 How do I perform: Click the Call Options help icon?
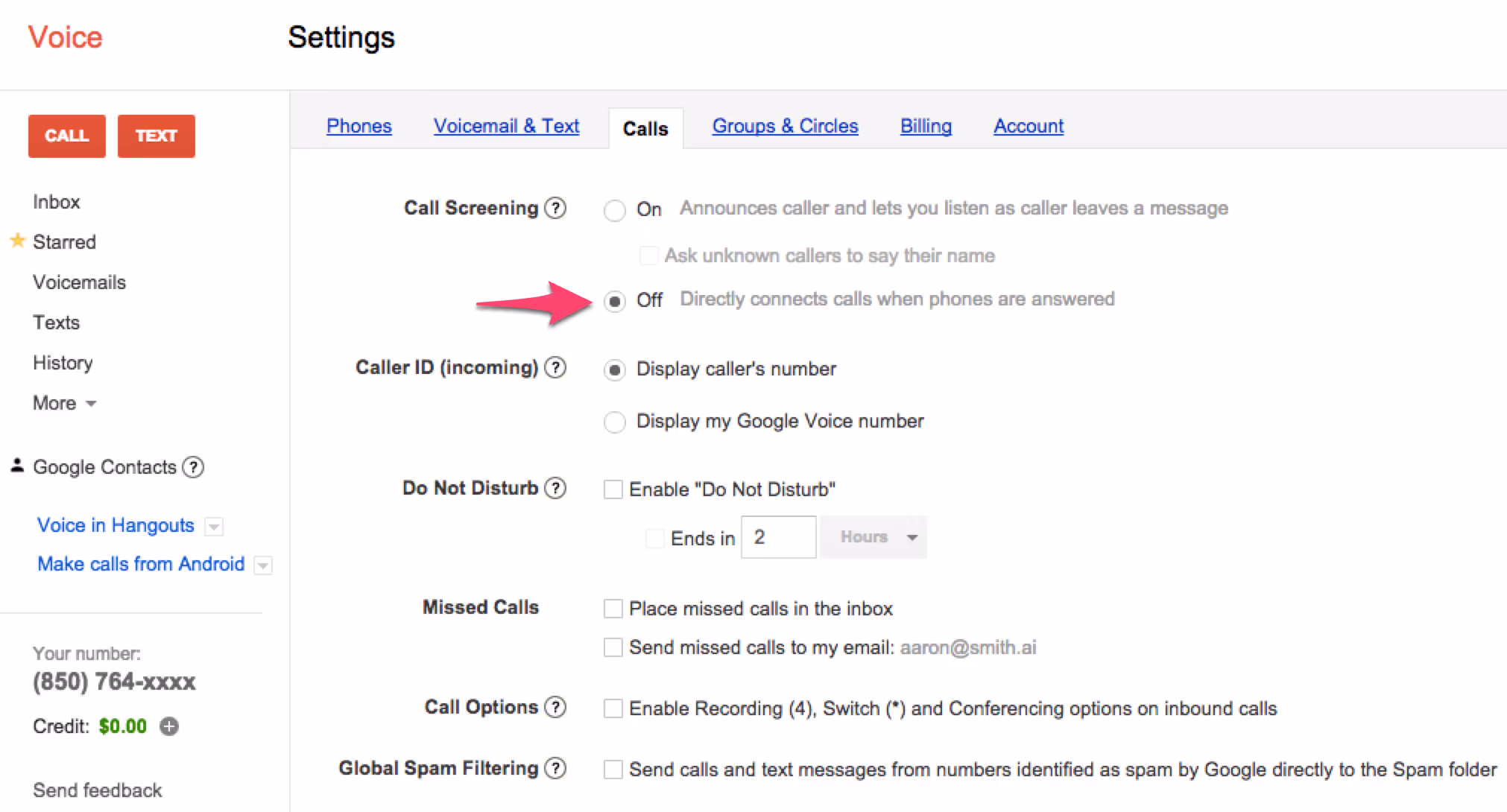click(555, 707)
